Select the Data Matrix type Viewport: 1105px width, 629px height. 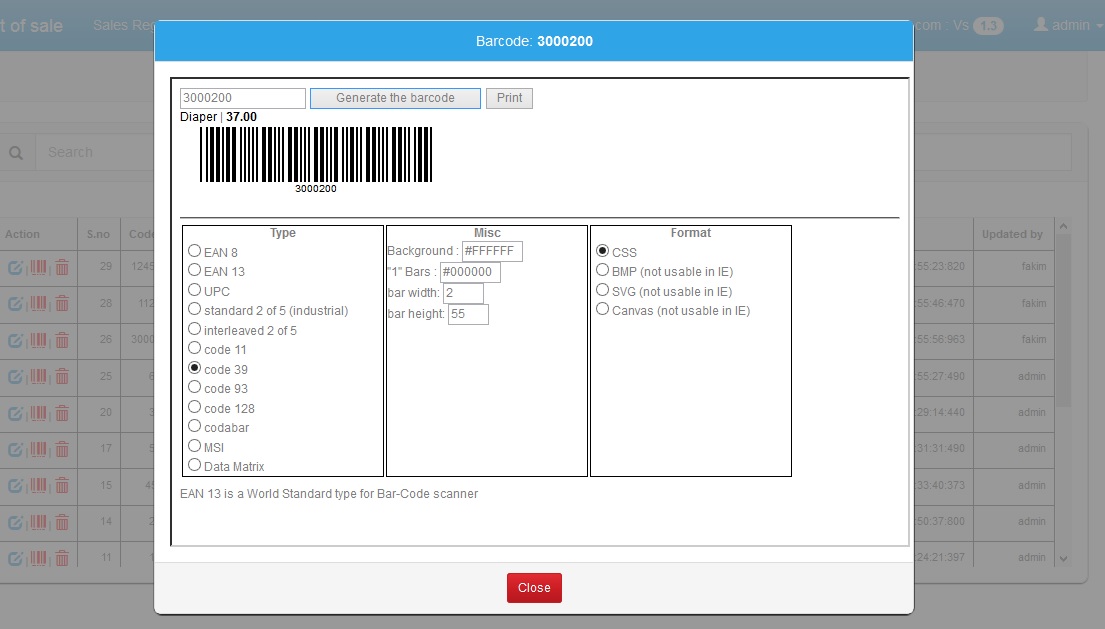click(195, 465)
